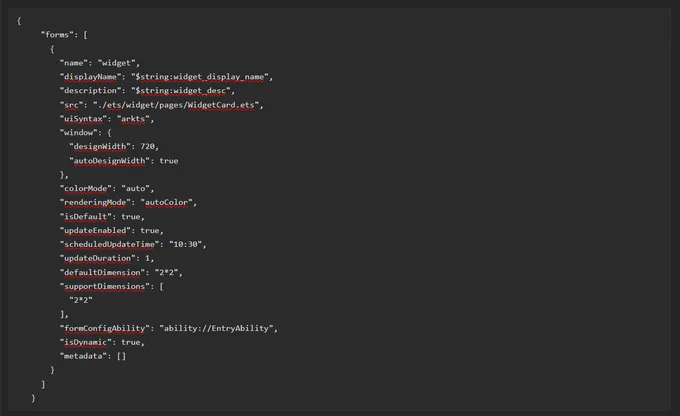Screen dimensions: 680x416
Task: Click the "2*2" item inside supportDimensions array
Action: [x=81, y=300]
